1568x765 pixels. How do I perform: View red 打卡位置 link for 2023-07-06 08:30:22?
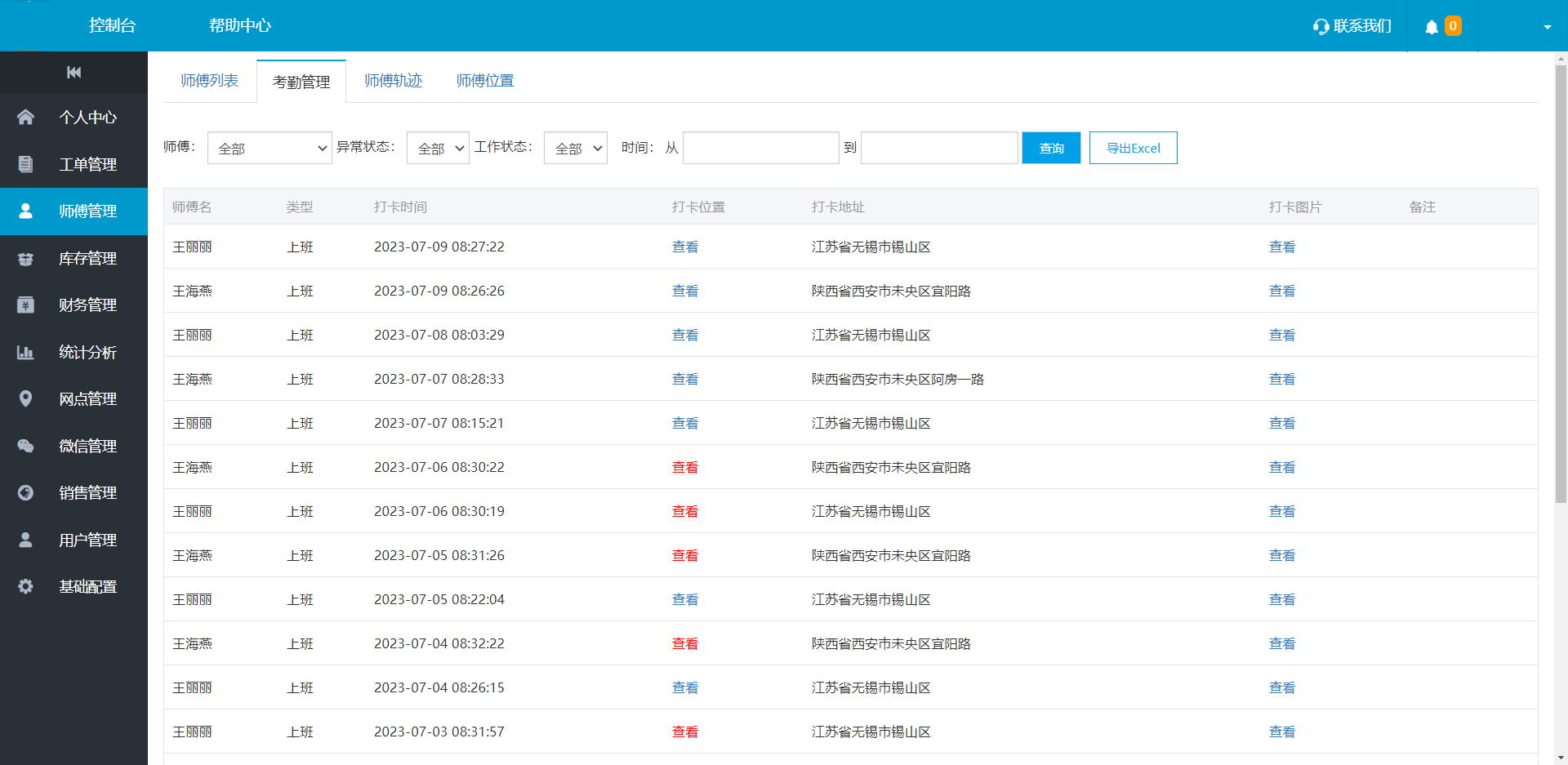[x=684, y=468]
